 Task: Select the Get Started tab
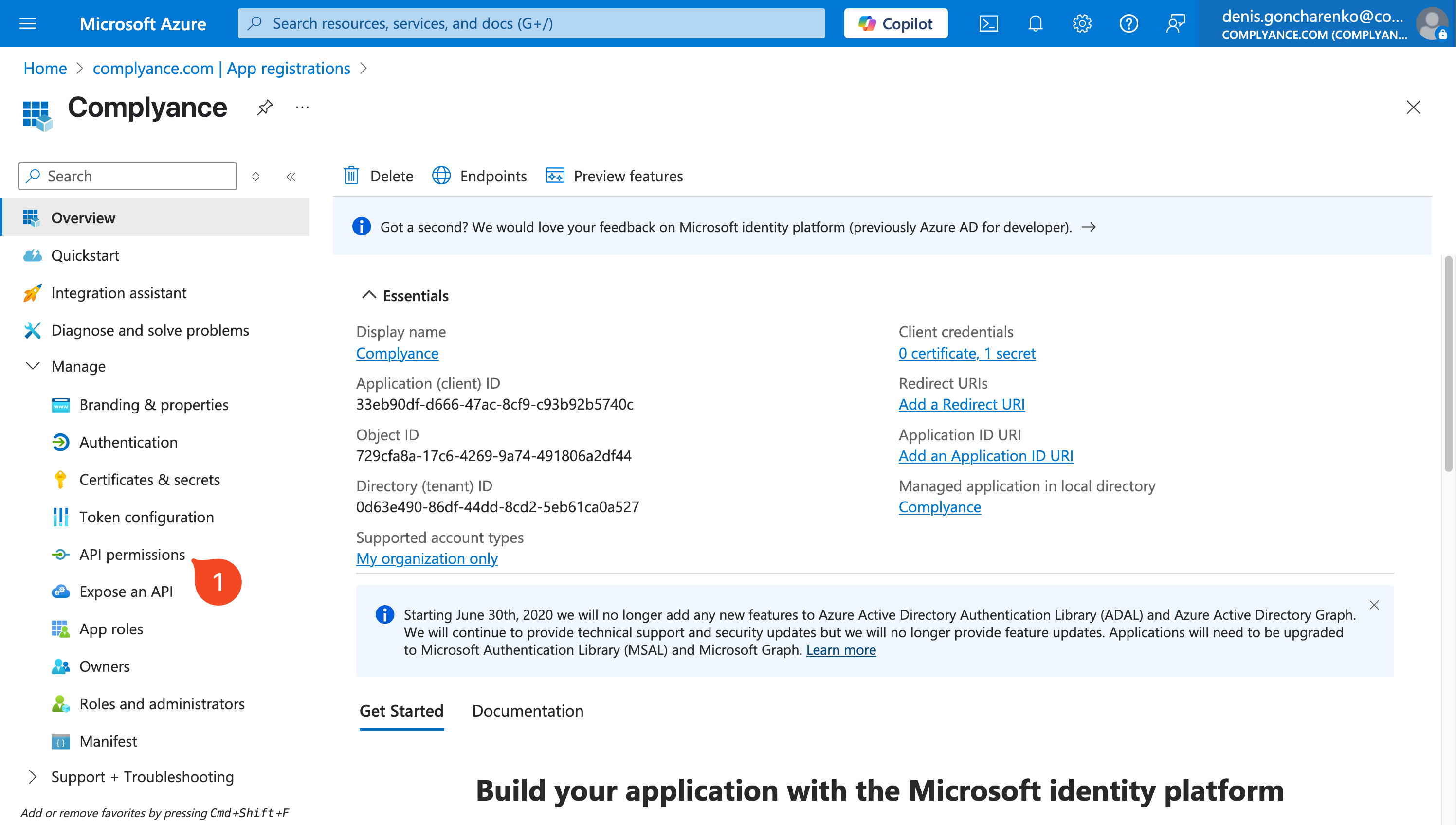(x=401, y=711)
